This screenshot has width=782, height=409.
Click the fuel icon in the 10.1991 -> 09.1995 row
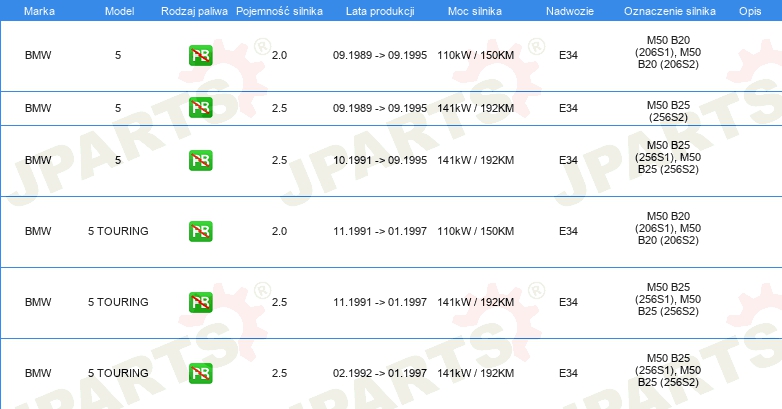pyautogui.click(x=200, y=160)
